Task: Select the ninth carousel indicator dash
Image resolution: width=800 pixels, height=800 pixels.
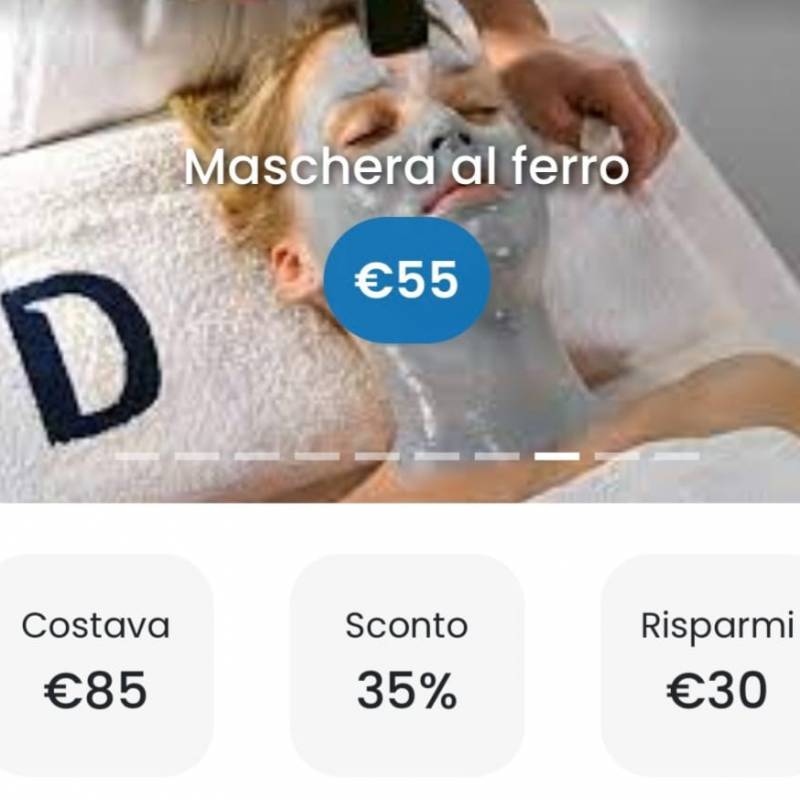Action: click(617, 456)
